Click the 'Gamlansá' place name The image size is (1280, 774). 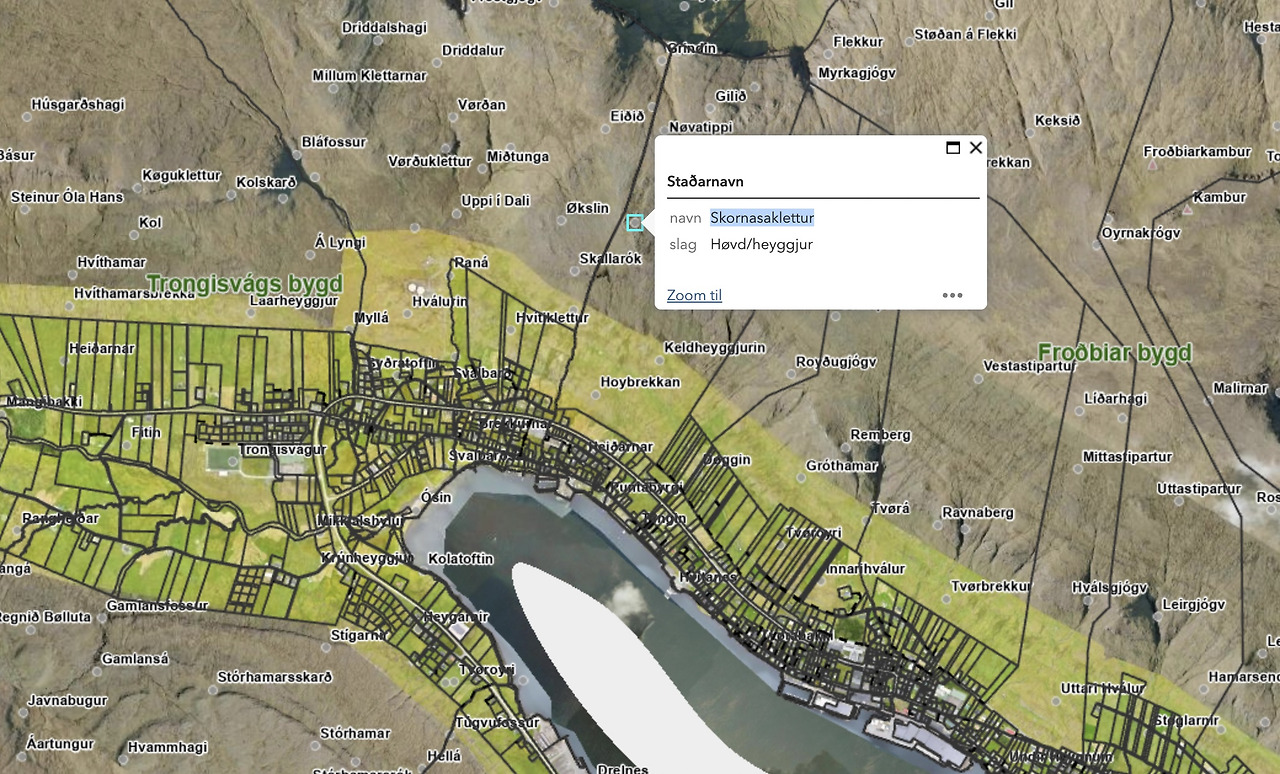pyautogui.click(x=135, y=659)
